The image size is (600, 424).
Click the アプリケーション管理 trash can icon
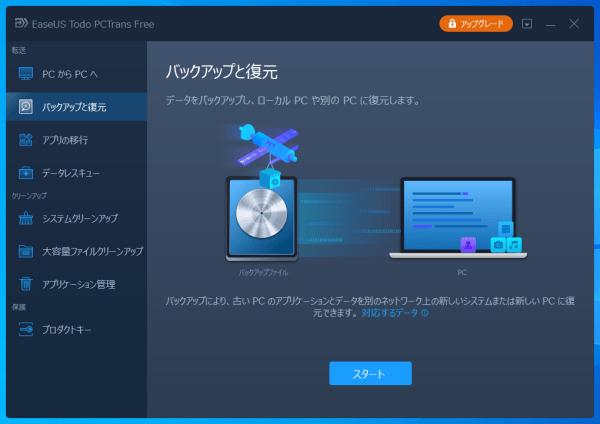[x=26, y=284]
